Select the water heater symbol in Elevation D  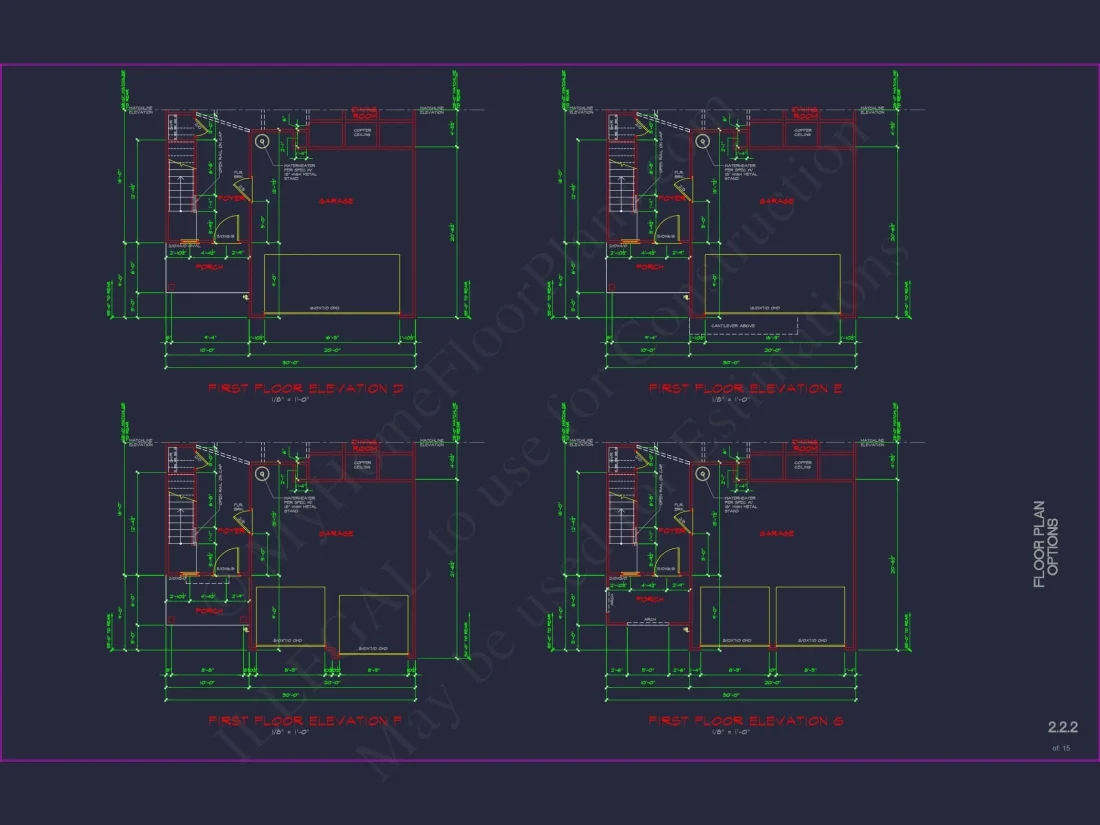[x=261, y=141]
